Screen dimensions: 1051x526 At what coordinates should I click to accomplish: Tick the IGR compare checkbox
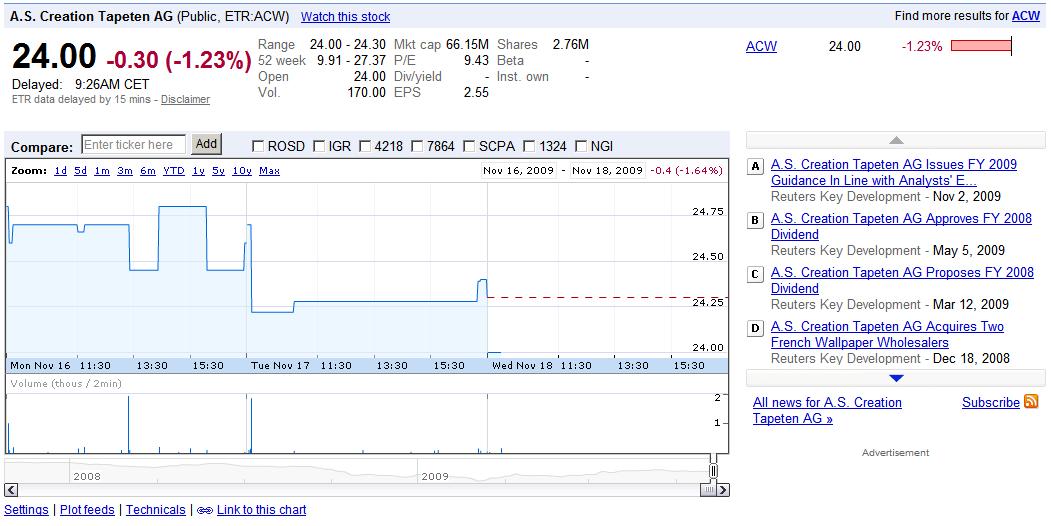[319, 146]
